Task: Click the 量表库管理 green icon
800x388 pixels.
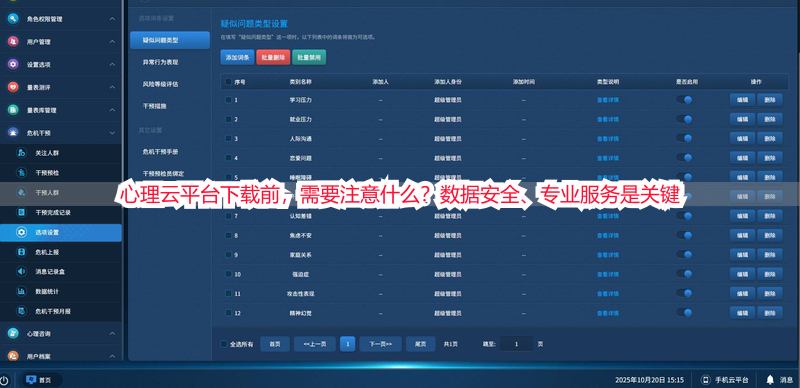Action: click(x=13, y=110)
